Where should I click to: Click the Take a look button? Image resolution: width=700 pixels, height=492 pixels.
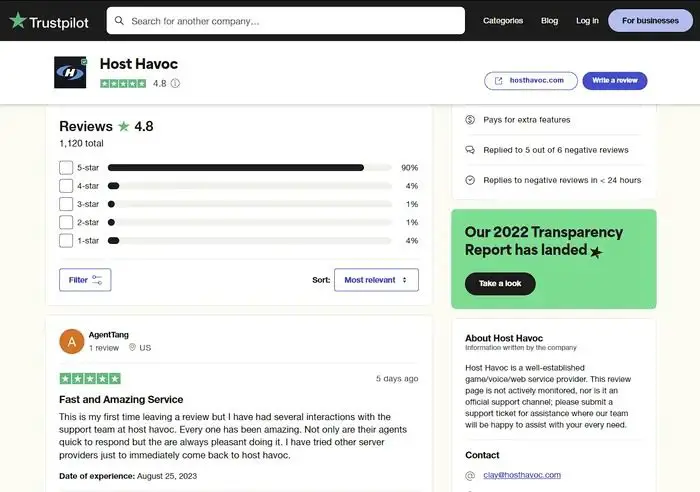(x=500, y=284)
